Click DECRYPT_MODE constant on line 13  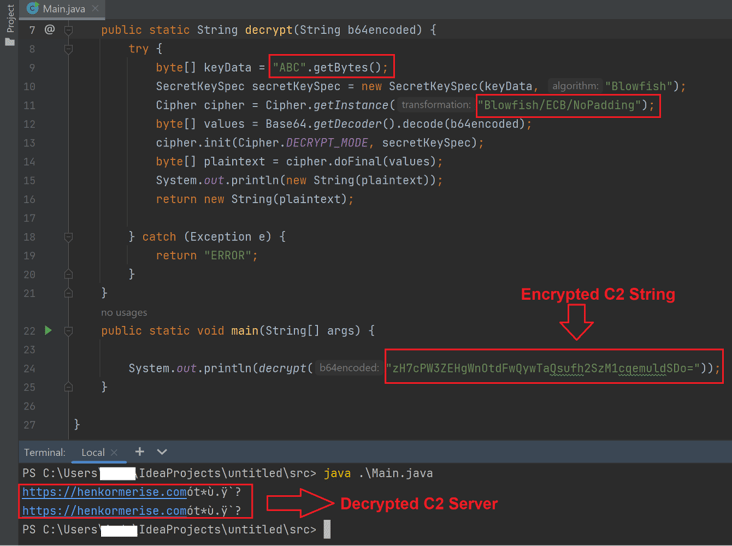[327, 143]
